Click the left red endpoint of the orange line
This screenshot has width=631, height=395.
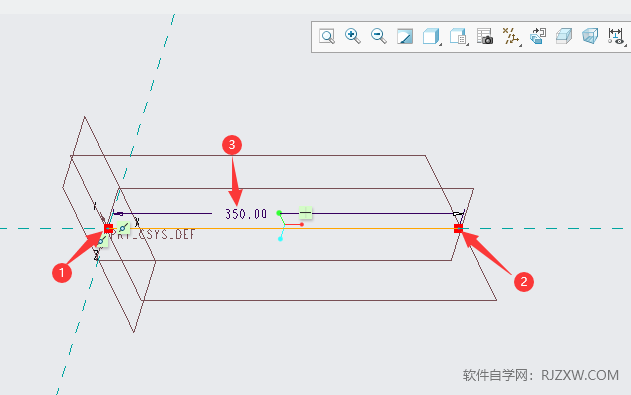click(x=108, y=228)
